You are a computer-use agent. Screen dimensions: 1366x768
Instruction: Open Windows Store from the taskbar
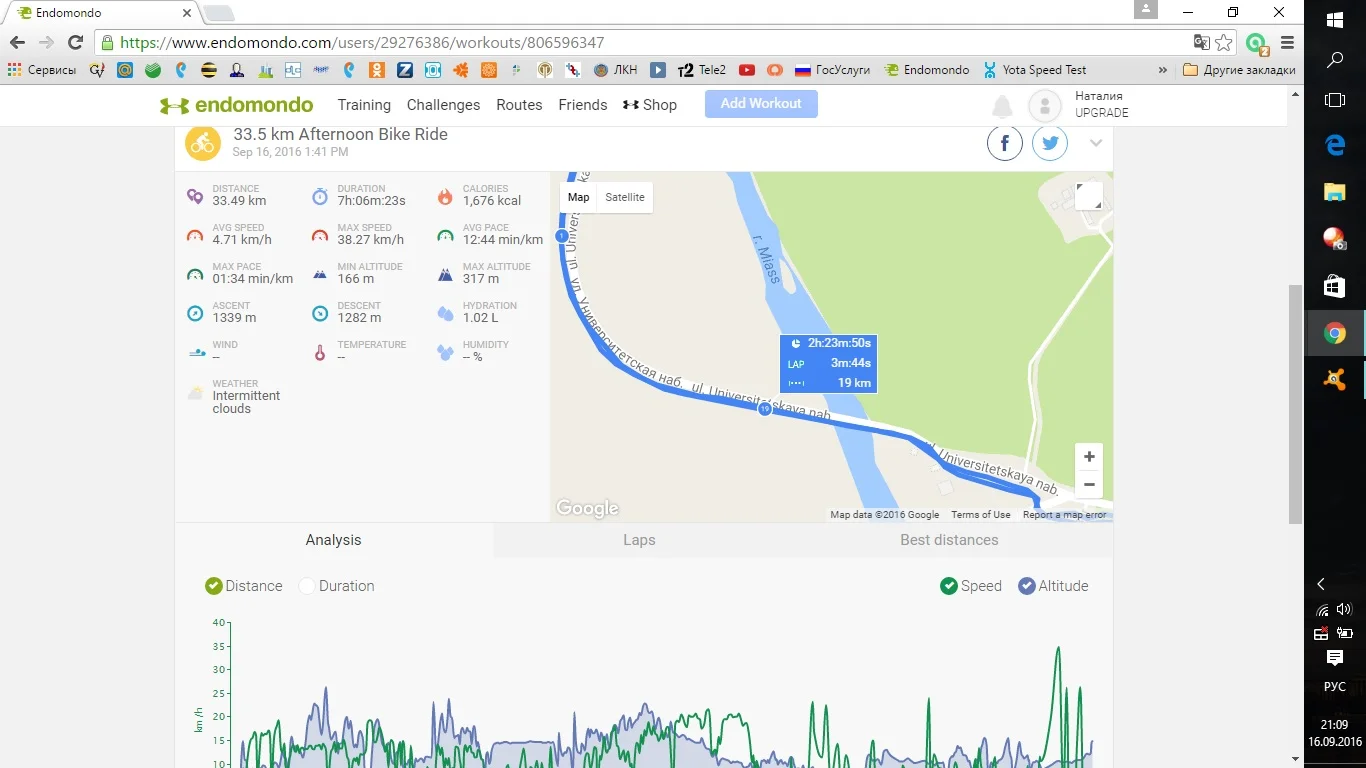pos(1335,287)
